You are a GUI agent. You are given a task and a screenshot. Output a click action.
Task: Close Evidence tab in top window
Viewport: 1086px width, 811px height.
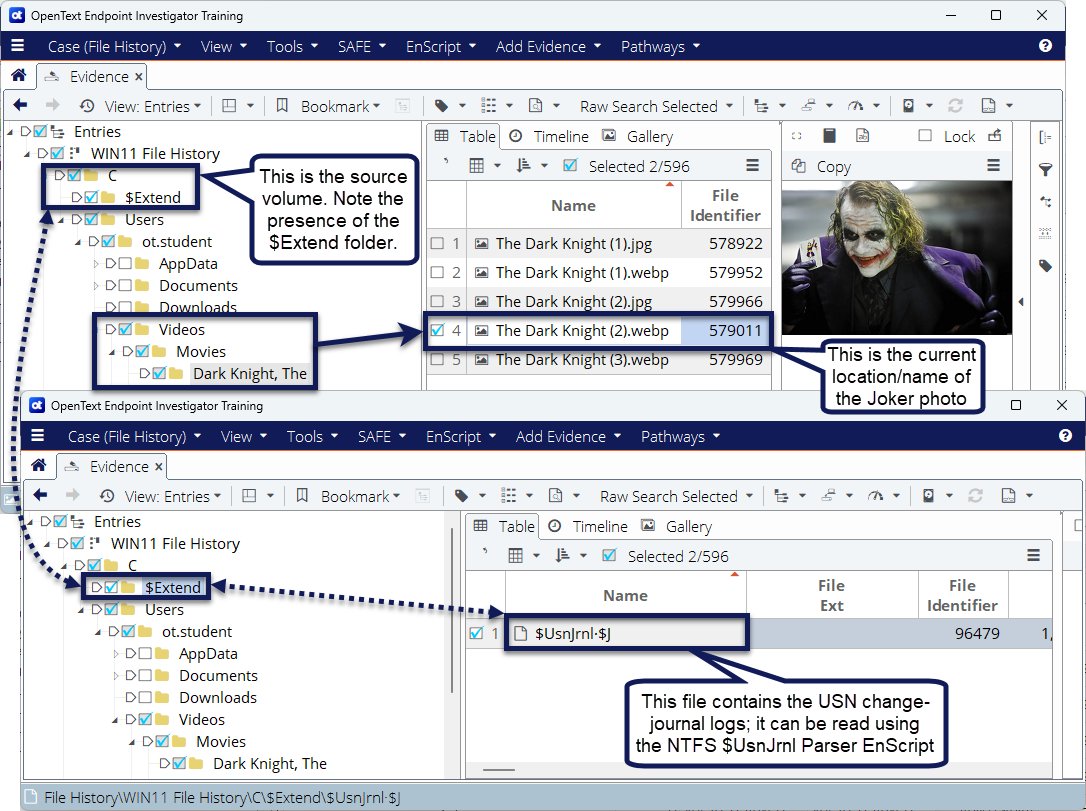click(139, 76)
